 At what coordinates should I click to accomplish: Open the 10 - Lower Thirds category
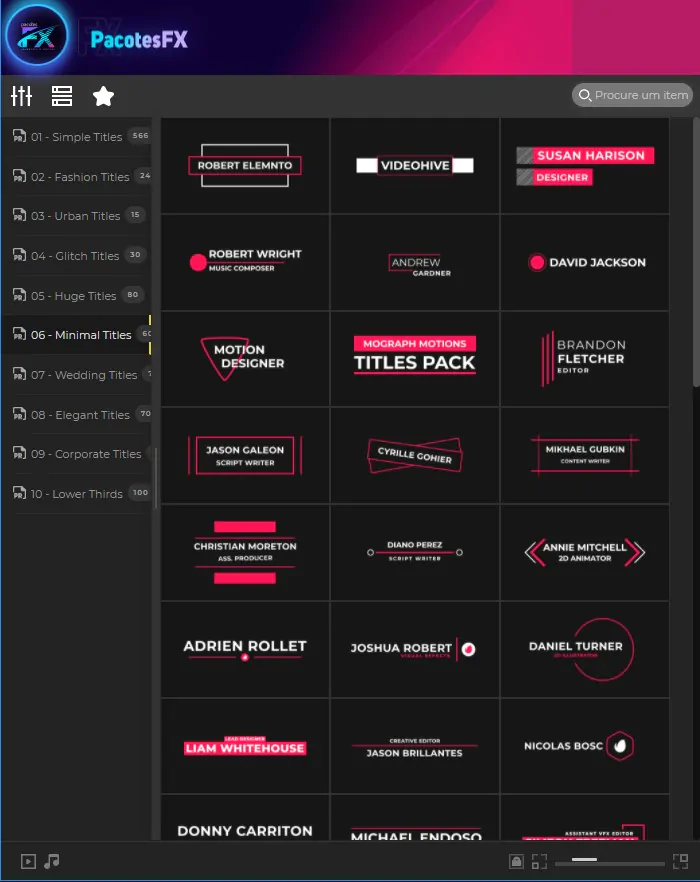click(76, 494)
